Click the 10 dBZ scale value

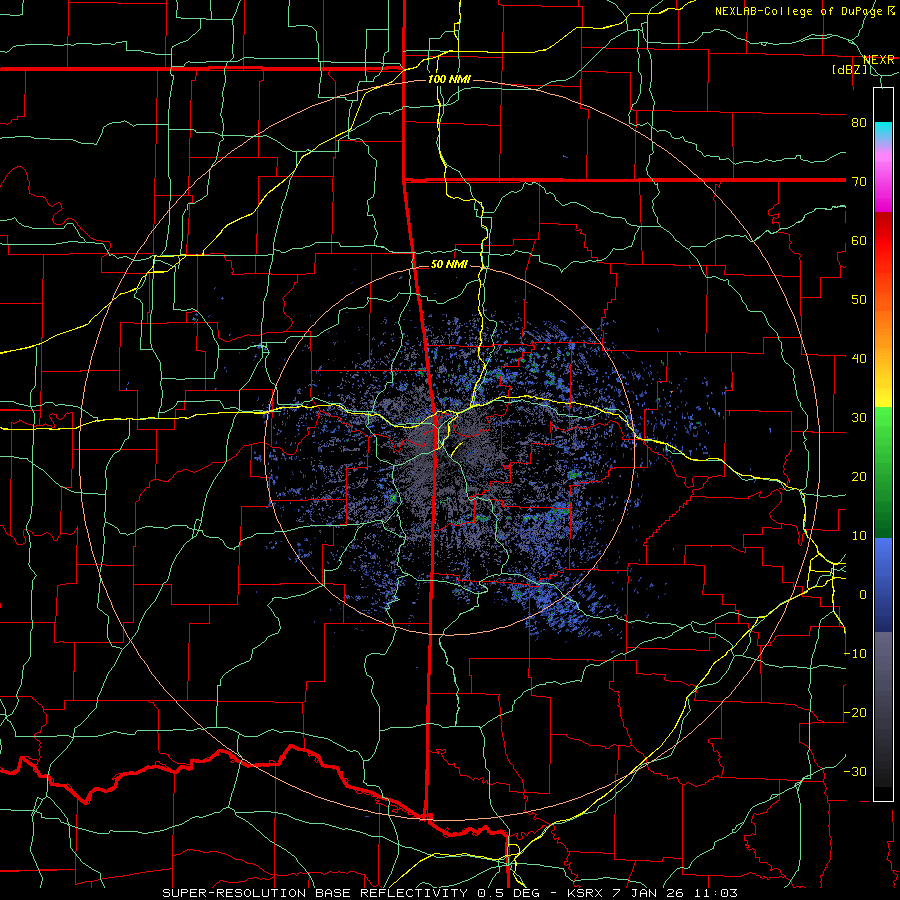click(x=859, y=536)
